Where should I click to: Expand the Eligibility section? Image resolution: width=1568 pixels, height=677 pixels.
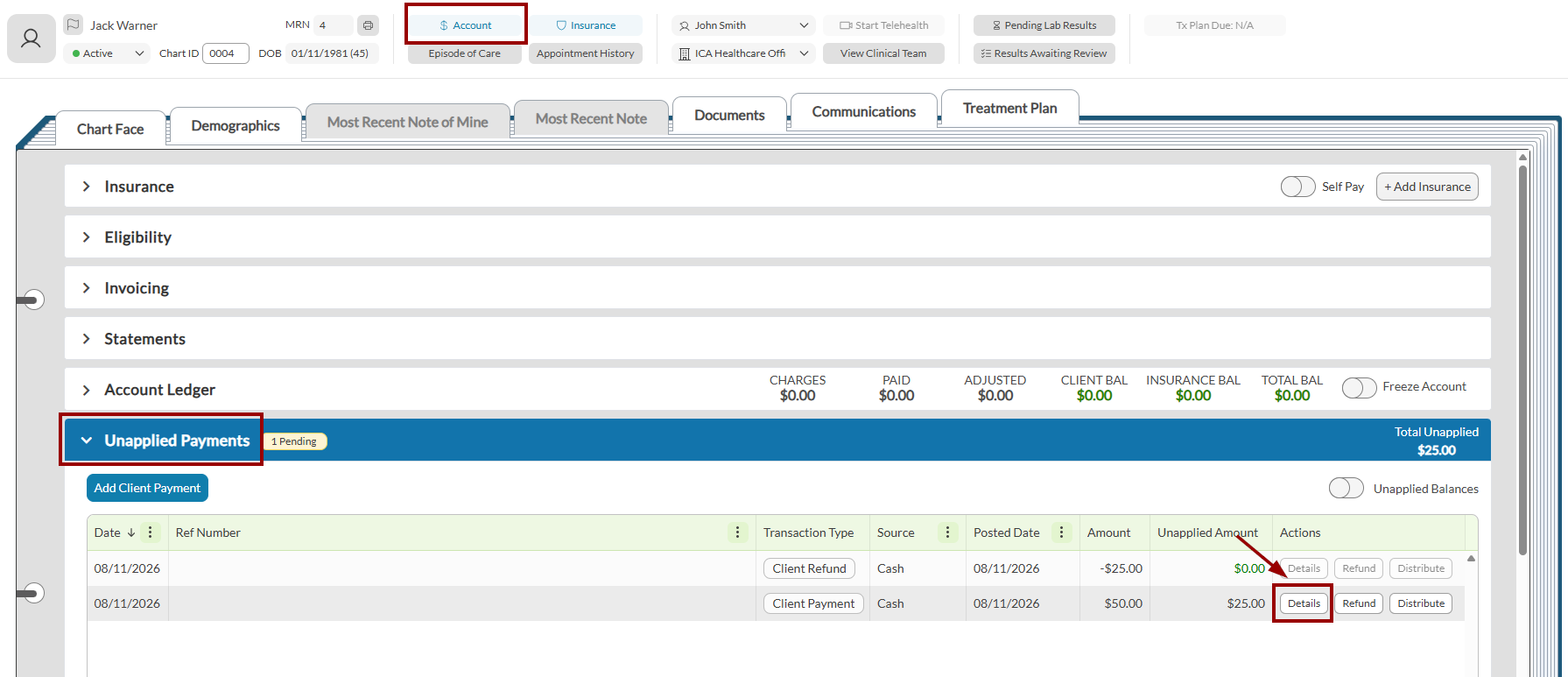(x=86, y=237)
